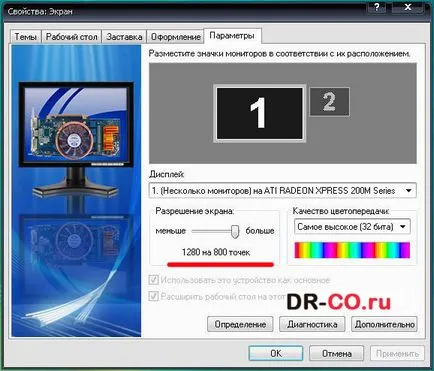Click the help question mark button
The image size is (434, 371).
pyautogui.click(x=377, y=7)
